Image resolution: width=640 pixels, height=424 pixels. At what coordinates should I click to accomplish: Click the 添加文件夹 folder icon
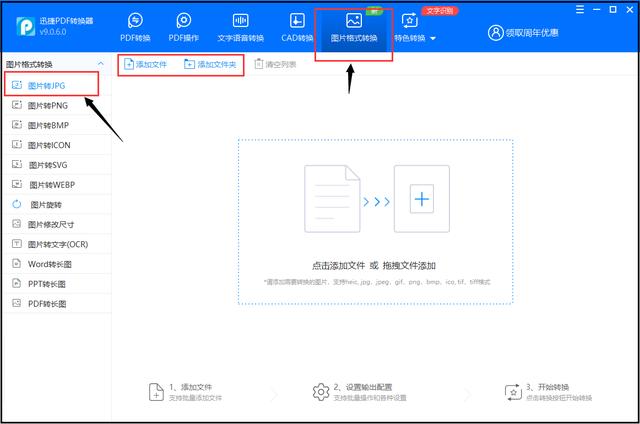click(x=189, y=64)
